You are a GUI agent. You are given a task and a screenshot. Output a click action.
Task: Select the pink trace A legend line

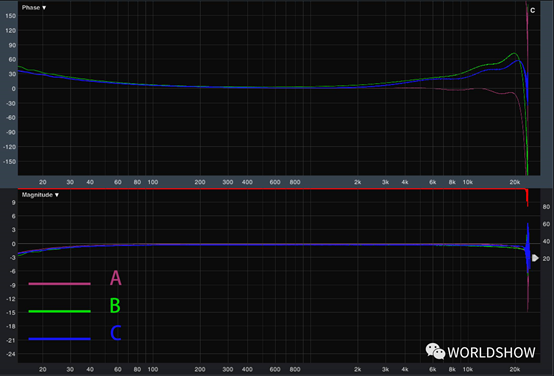[59, 283]
